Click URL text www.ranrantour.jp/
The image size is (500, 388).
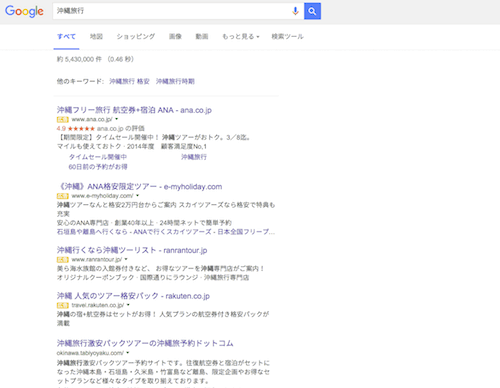click(97, 259)
